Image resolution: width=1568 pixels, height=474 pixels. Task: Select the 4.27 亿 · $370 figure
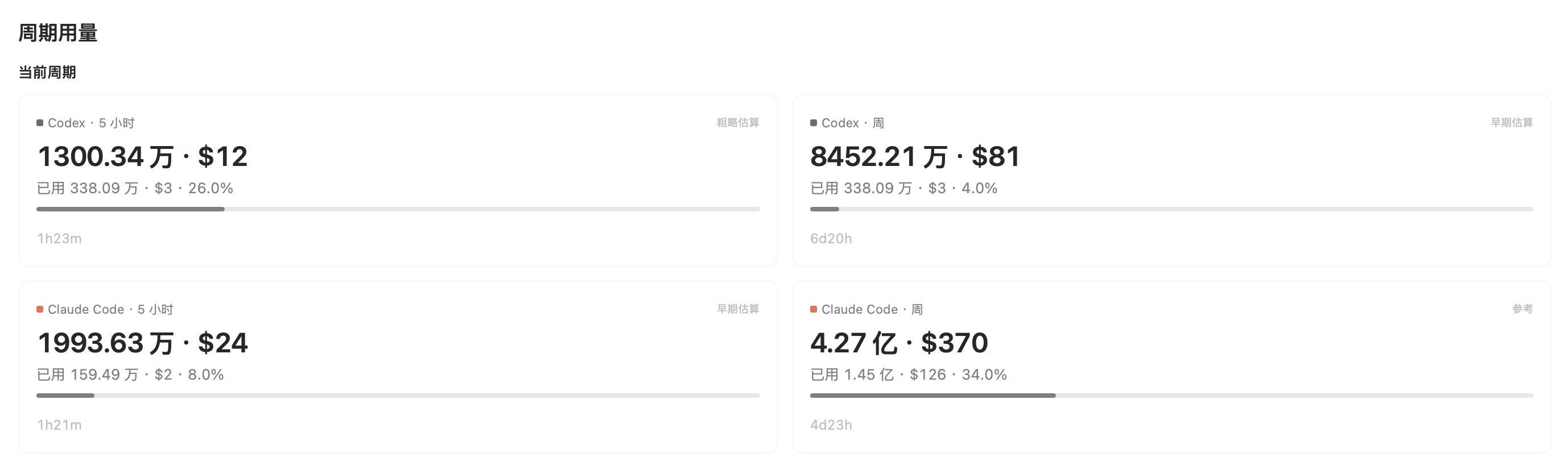tap(899, 343)
